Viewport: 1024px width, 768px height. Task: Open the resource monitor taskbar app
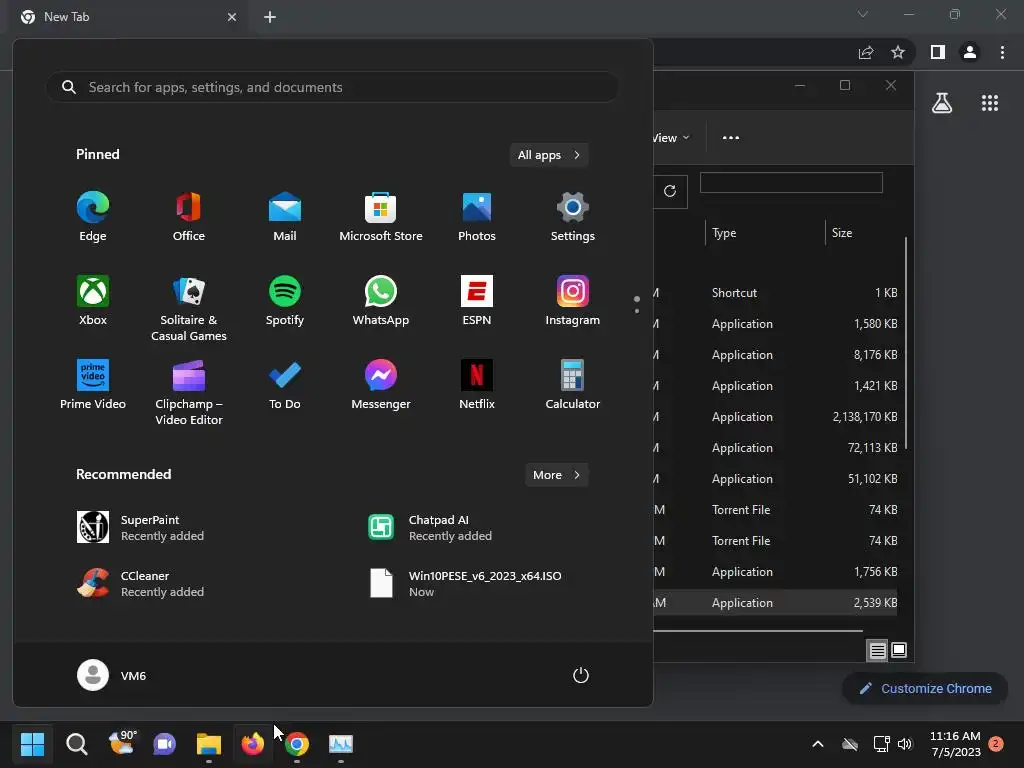(341, 744)
